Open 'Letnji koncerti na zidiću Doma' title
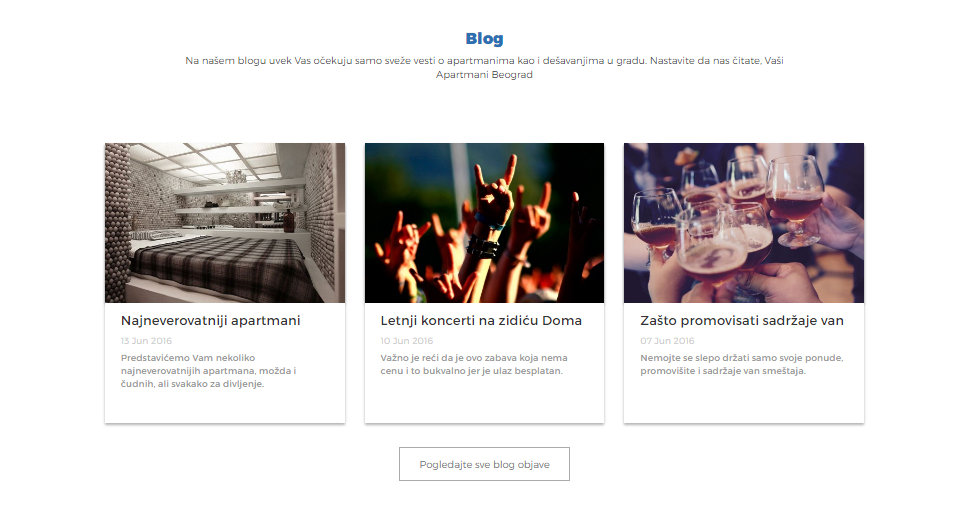This screenshot has width=972, height=525. [481, 320]
